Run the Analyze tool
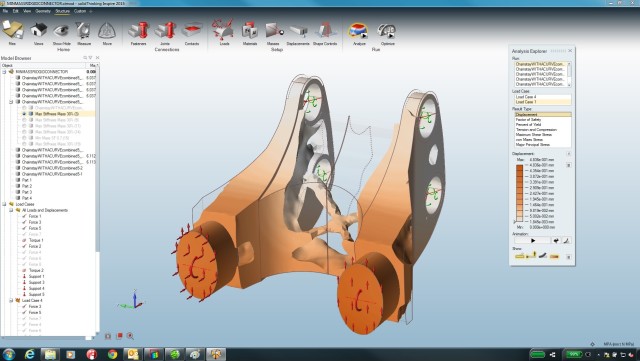The height and width of the screenshot is (361, 640). coord(358,31)
